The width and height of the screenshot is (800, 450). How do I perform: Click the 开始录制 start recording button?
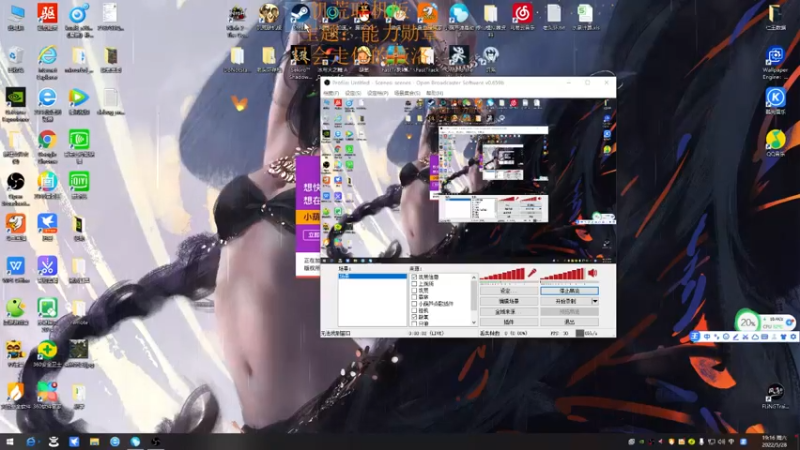click(565, 301)
